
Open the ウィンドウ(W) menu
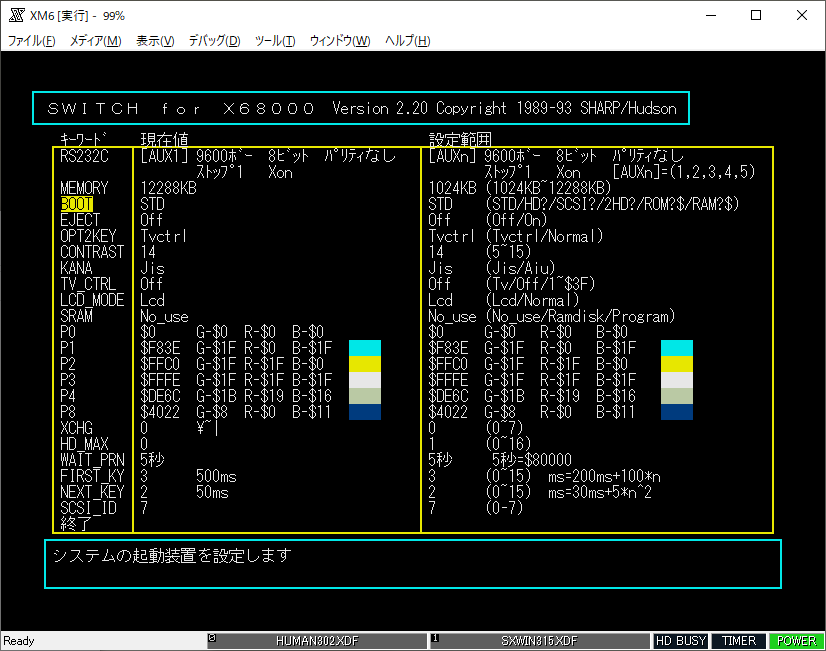tap(340, 41)
